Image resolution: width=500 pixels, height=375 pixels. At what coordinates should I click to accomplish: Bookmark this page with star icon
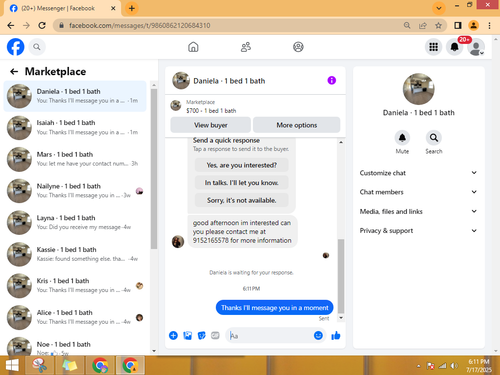438,25
